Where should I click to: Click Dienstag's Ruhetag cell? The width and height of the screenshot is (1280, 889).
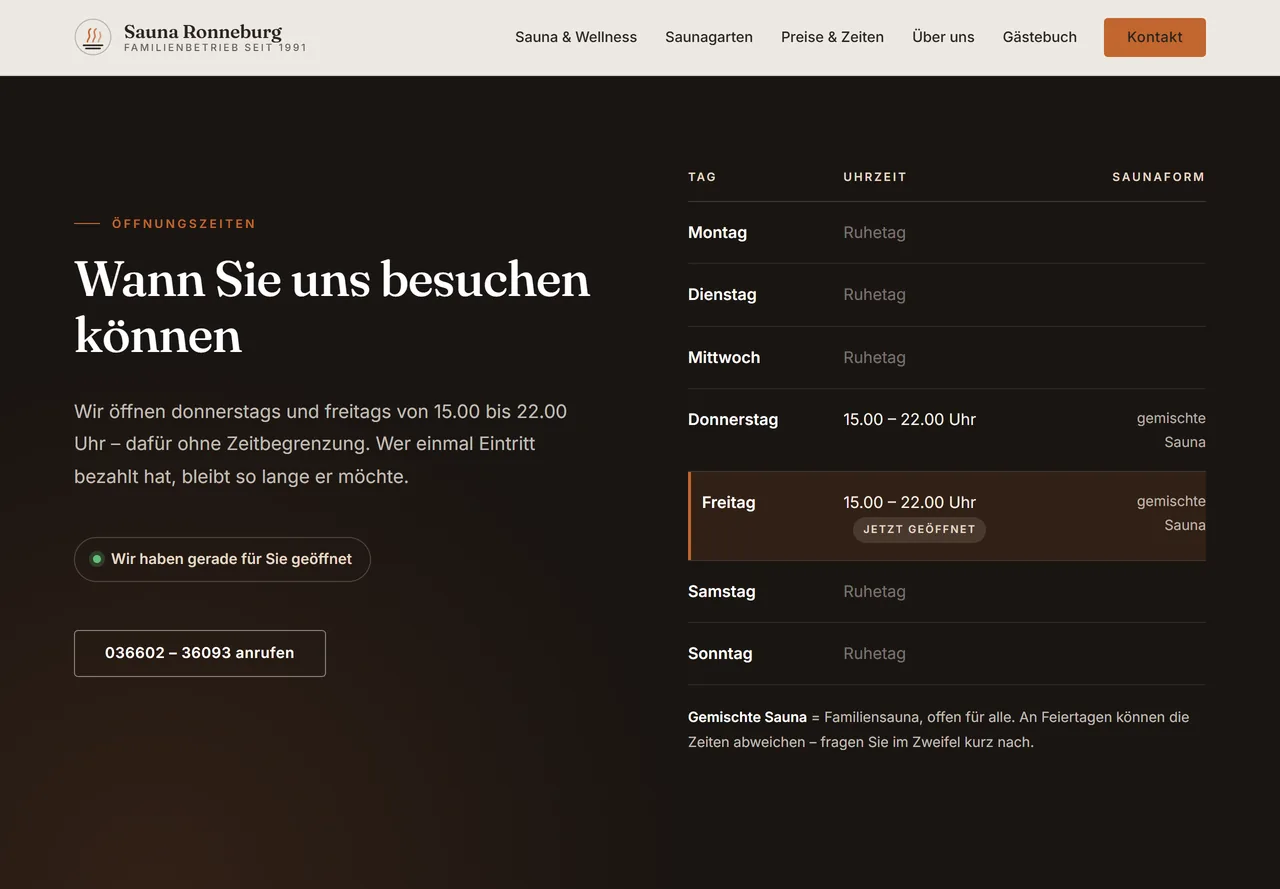(x=874, y=294)
